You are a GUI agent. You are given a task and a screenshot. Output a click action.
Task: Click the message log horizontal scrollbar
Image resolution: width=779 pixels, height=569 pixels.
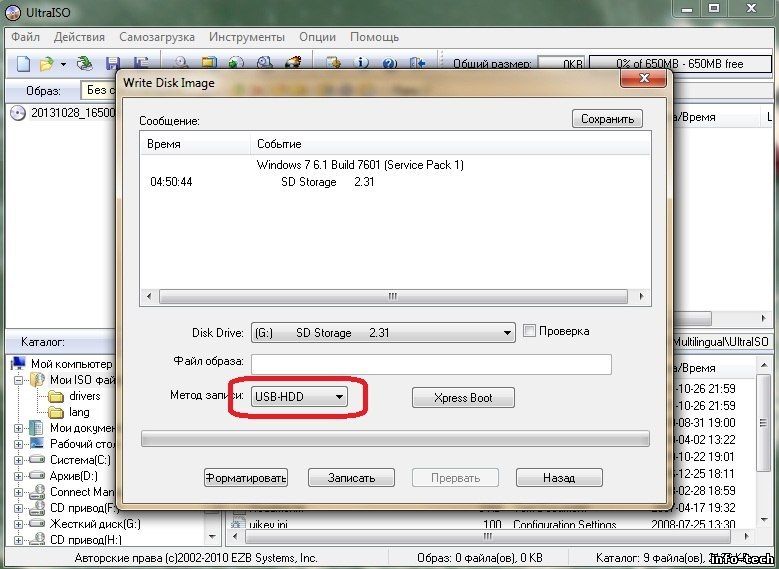pyautogui.click(x=395, y=297)
